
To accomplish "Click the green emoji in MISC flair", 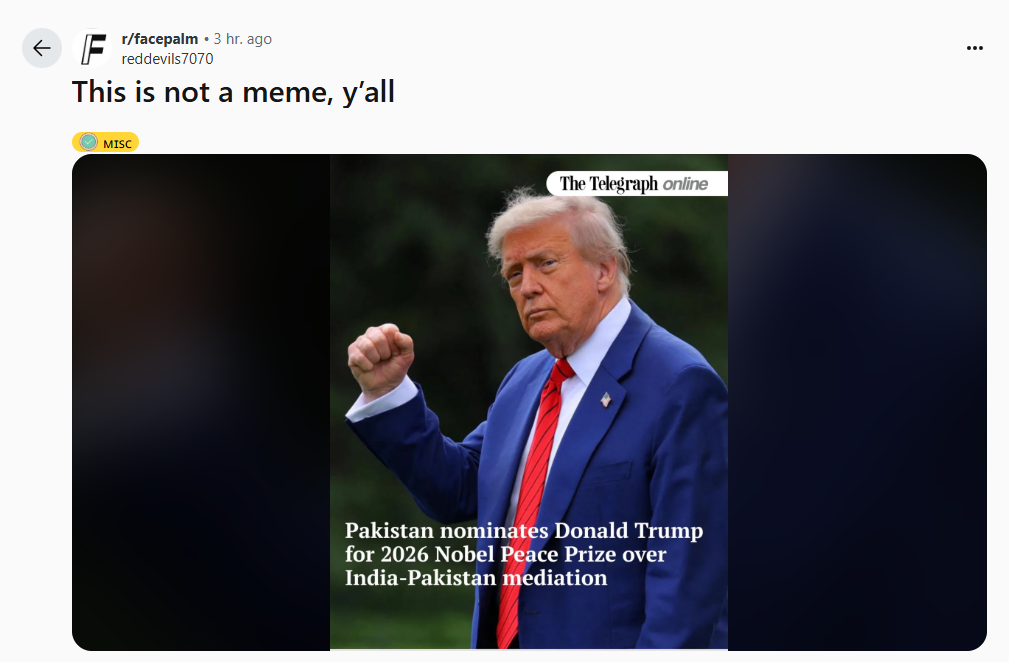I will coord(89,142).
